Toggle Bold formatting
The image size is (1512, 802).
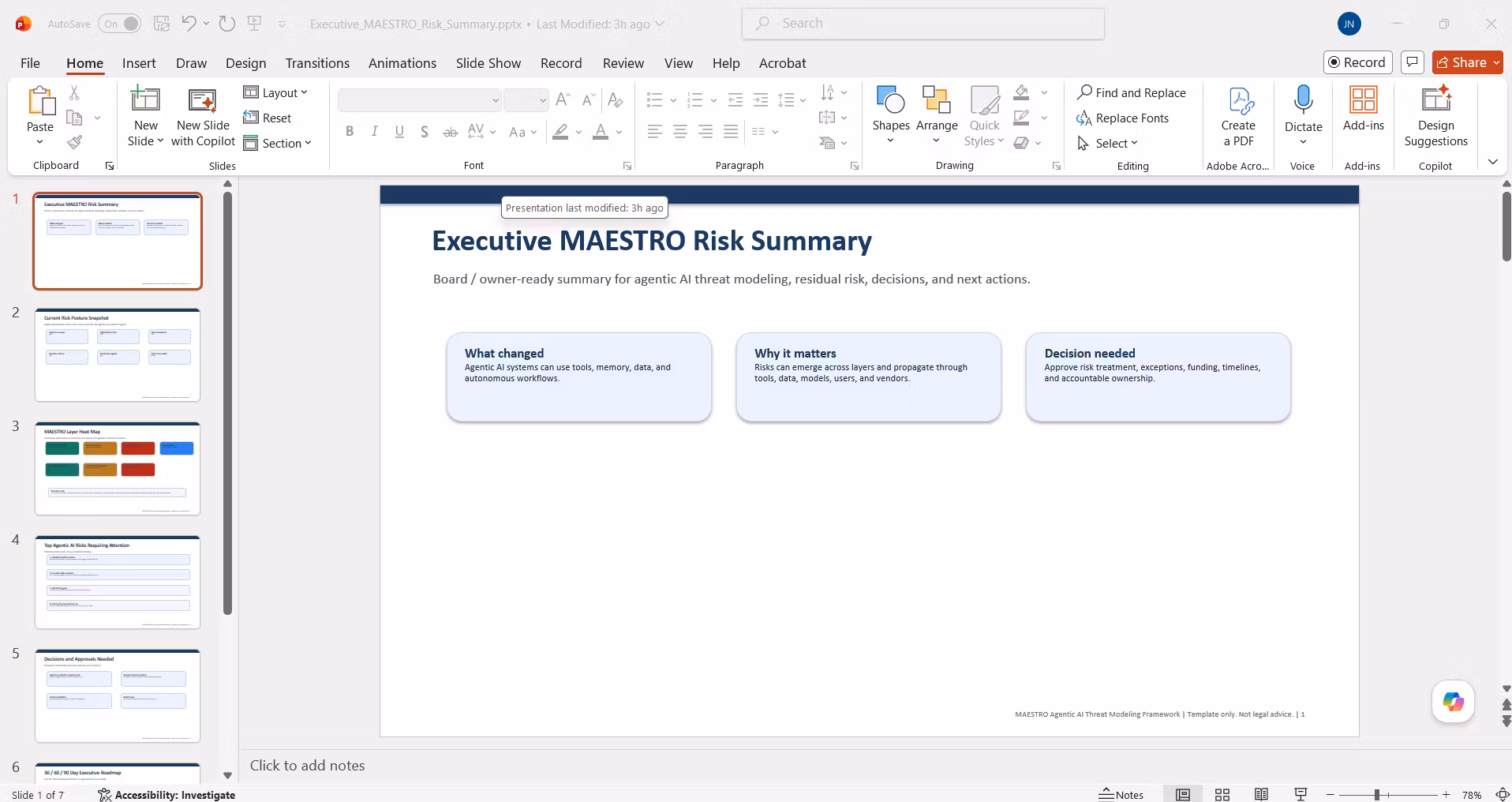click(x=350, y=132)
